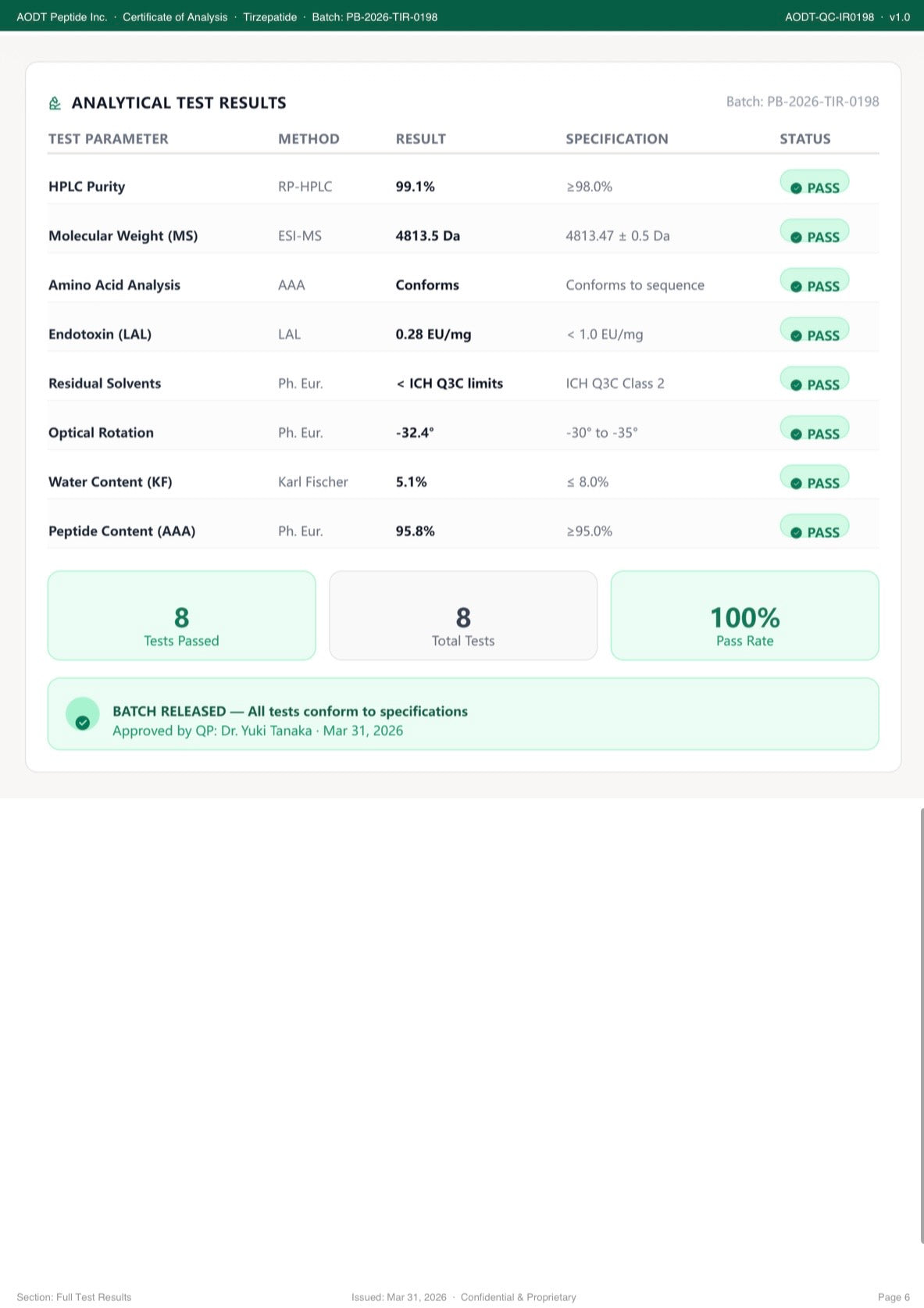Image resolution: width=924 pixels, height=1308 pixels.
Task: Click the STATUS column header
Action: click(805, 139)
